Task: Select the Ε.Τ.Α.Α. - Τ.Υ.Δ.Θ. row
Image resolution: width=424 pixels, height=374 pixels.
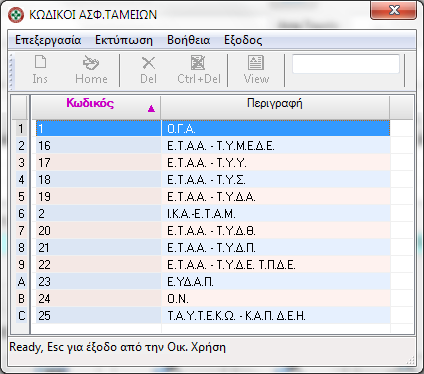Action: pos(213,231)
